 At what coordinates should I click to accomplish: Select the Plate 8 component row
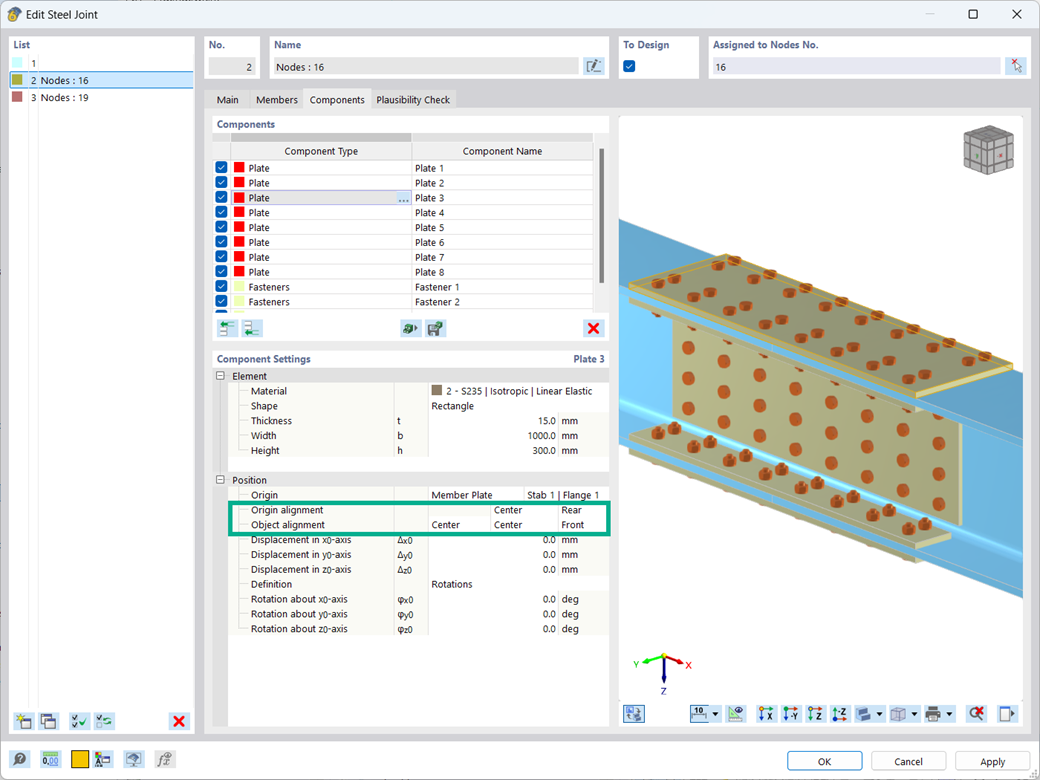point(411,272)
